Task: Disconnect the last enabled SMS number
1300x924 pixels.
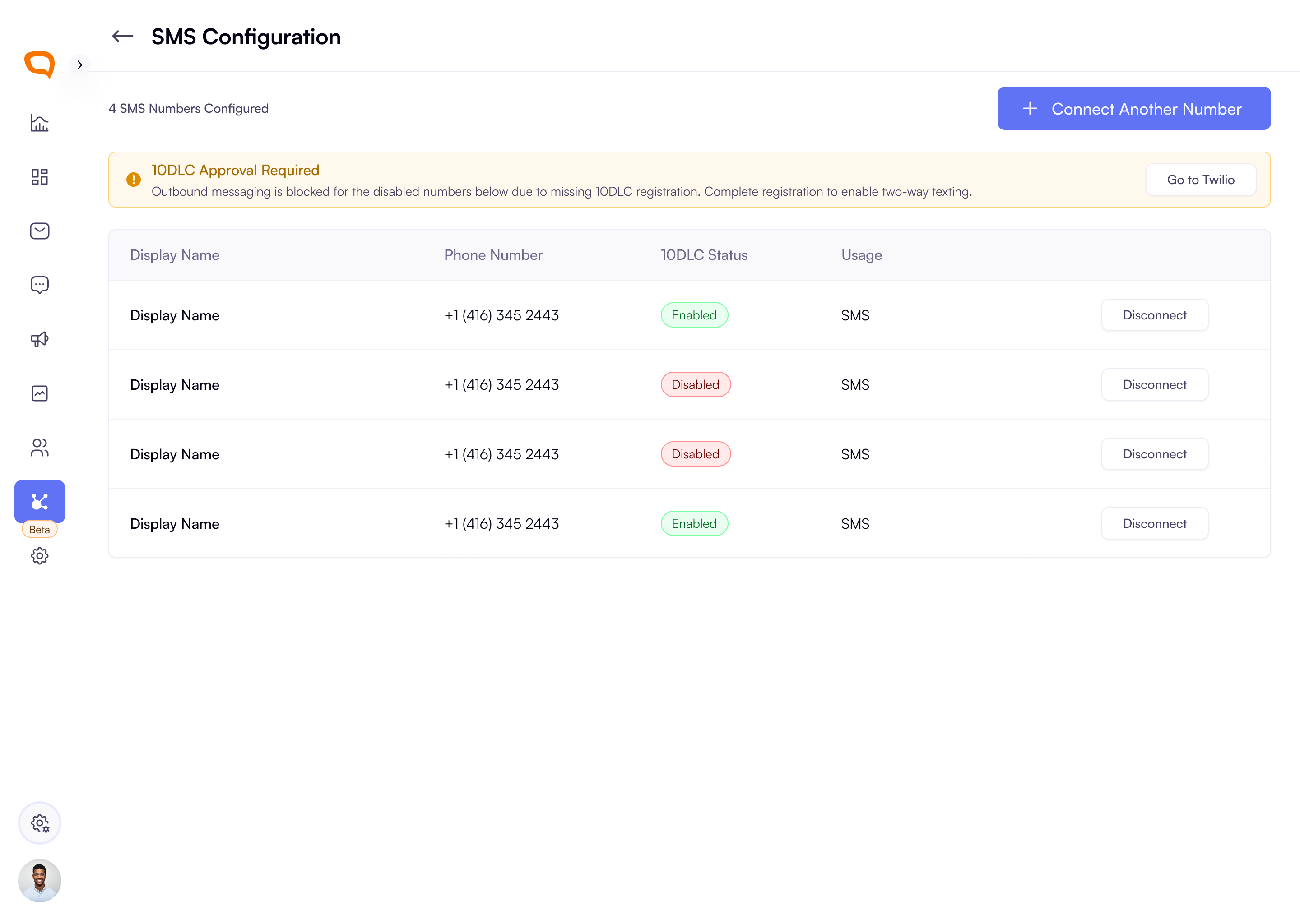Action: 1154,523
